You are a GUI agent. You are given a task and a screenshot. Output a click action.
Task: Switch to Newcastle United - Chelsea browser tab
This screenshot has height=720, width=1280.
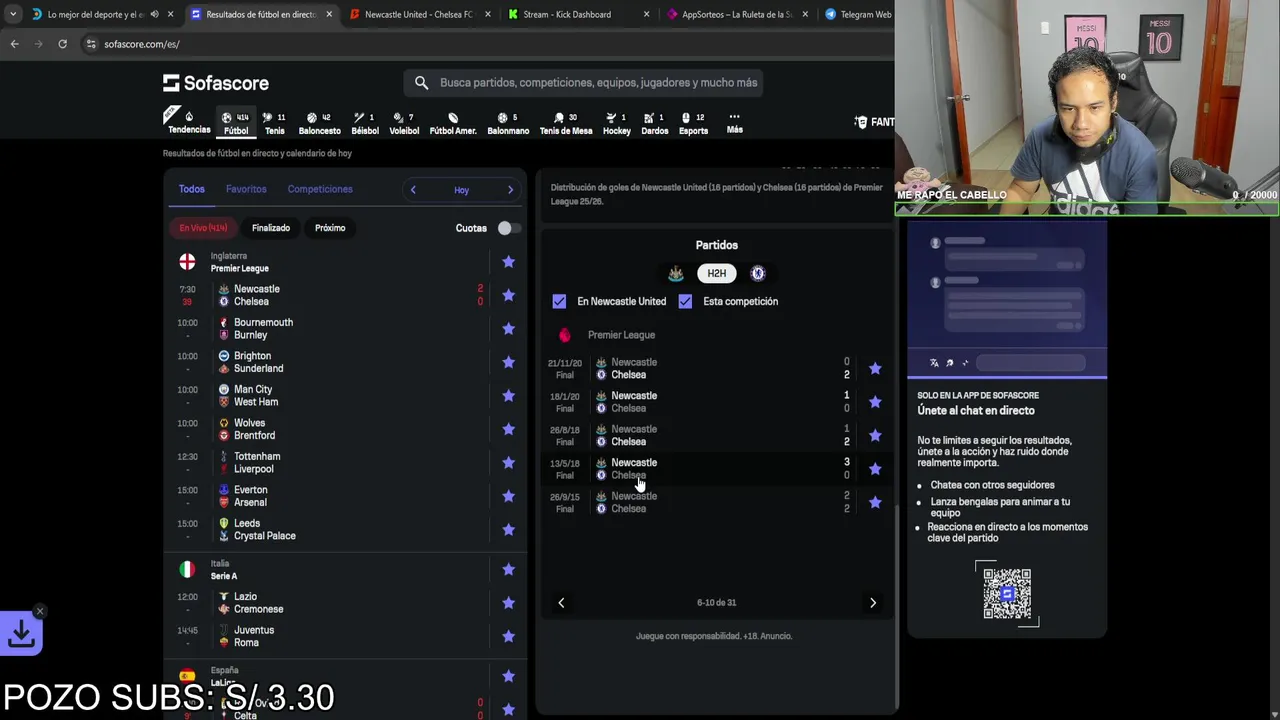point(419,14)
